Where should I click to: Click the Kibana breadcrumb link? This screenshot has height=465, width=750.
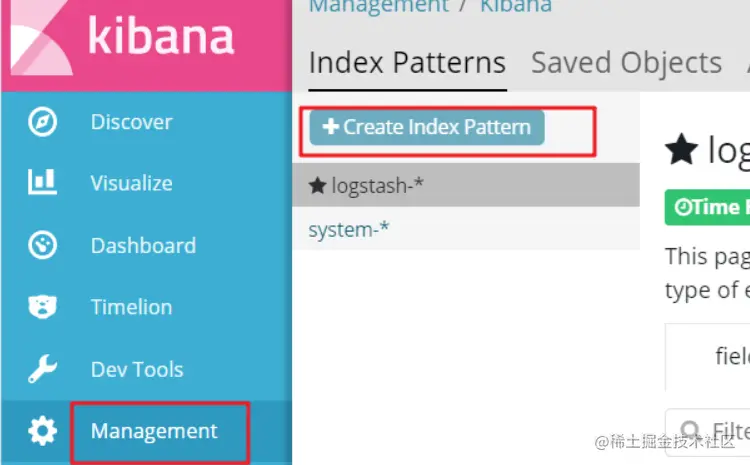tap(516, 6)
